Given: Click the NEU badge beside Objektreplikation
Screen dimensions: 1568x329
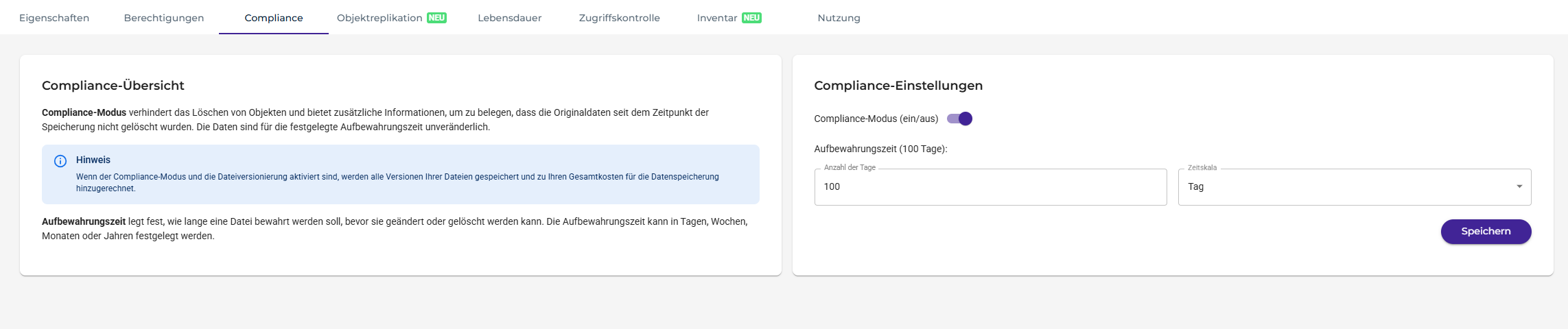Looking at the screenshot, I should coord(436,18).
